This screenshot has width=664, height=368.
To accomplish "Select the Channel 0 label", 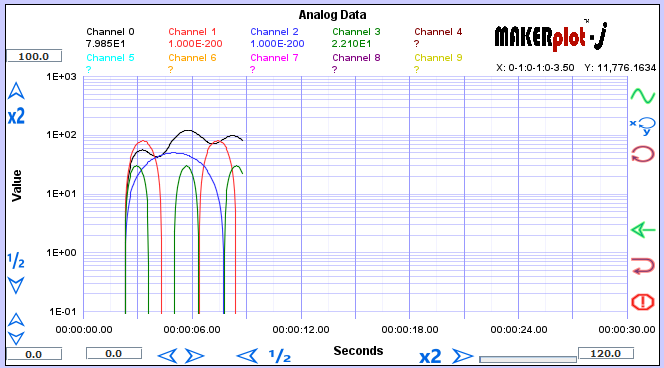I will (110, 32).
